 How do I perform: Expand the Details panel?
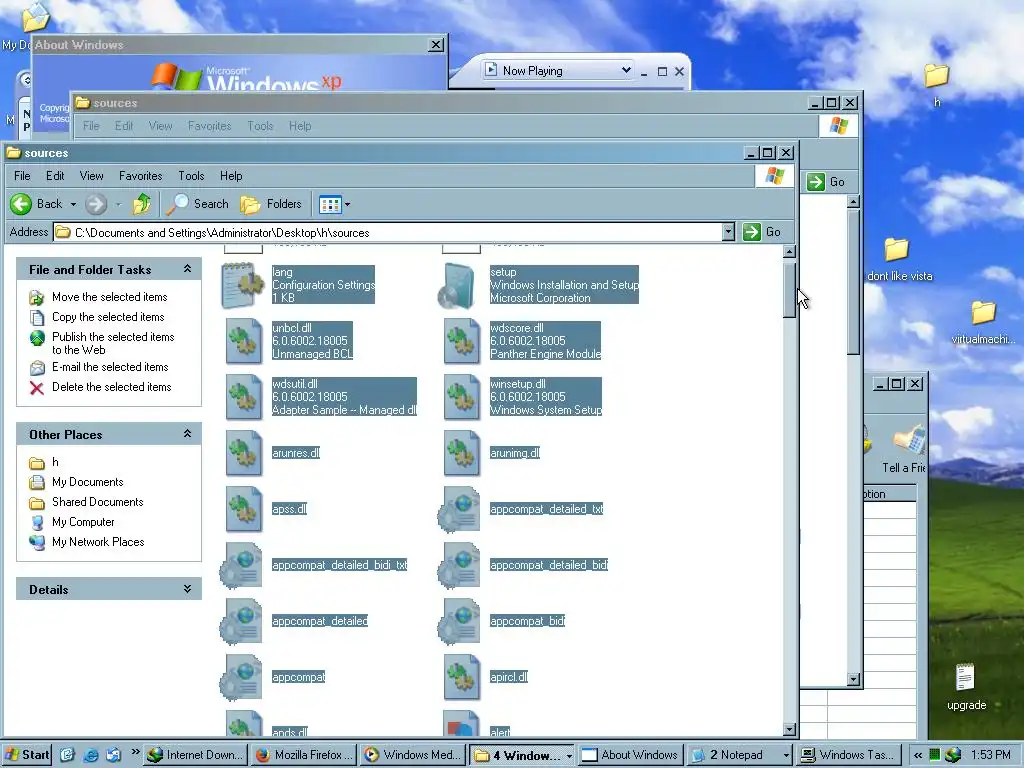[187, 589]
